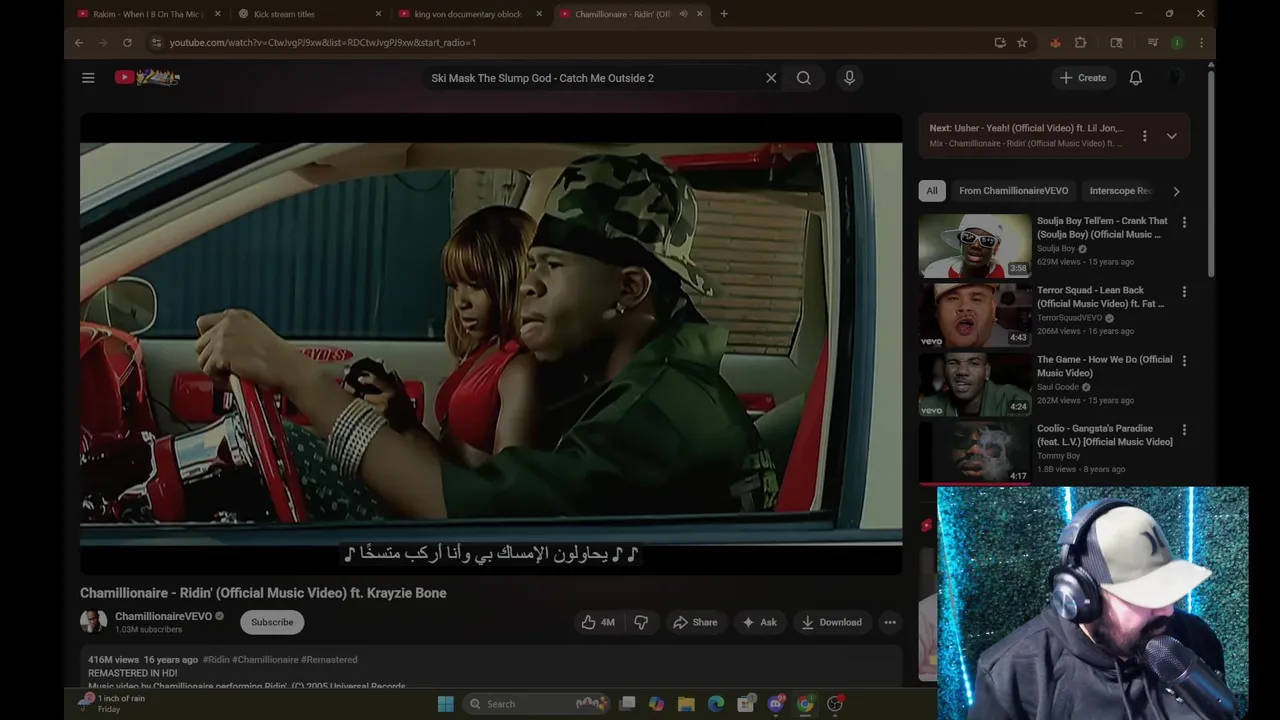
Task: Open options for Soulja Boy Crank That video
Action: click(x=1184, y=222)
